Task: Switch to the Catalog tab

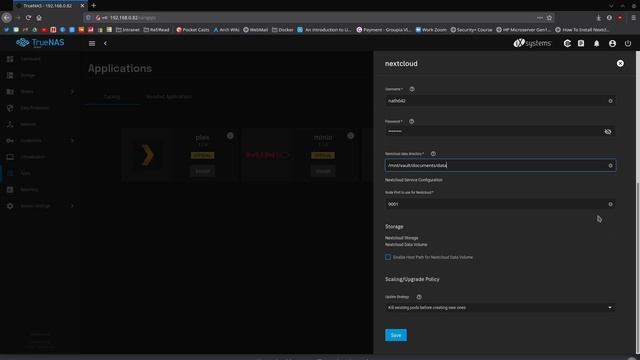Action: point(112,97)
